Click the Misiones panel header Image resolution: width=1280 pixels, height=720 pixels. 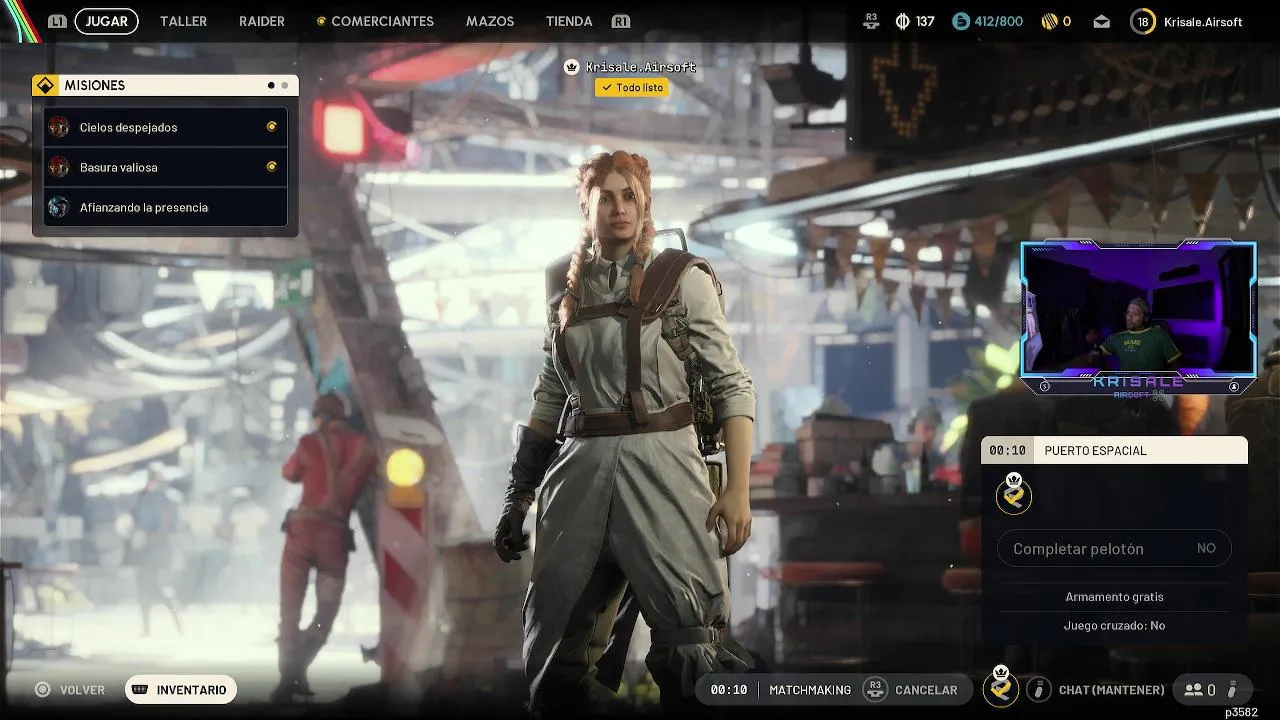coord(165,86)
